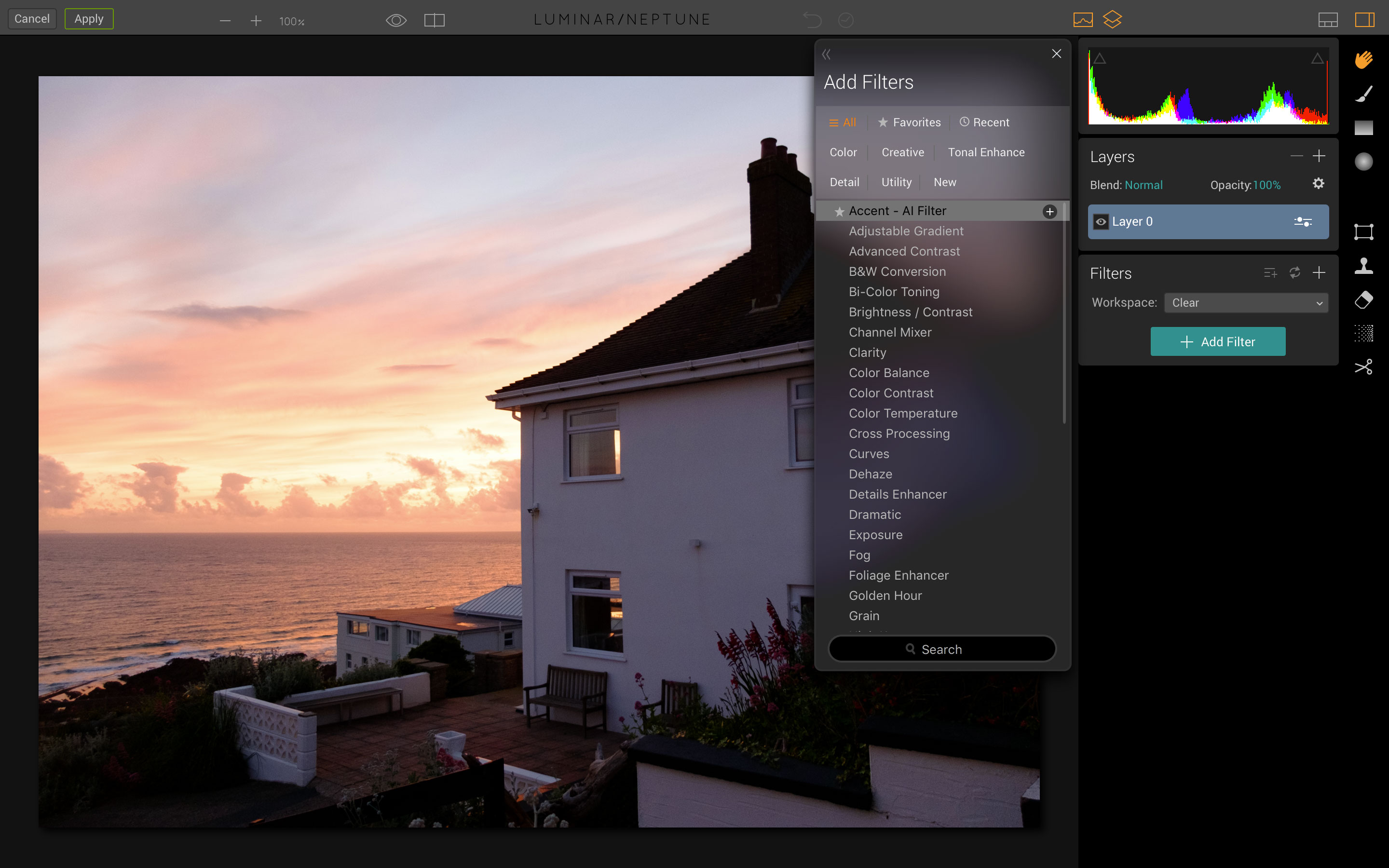Select the hand Move tool

pos(1364,60)
